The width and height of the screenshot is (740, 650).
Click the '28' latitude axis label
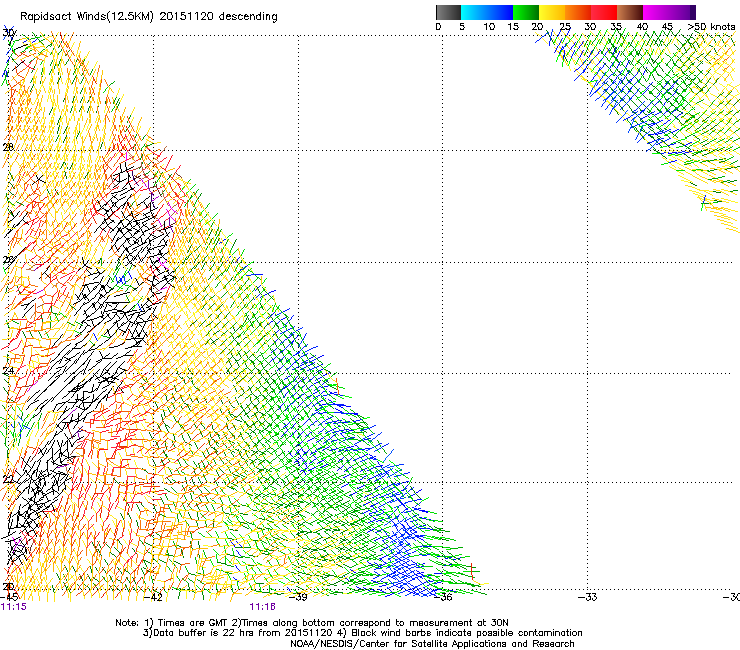tap(8, 147)
